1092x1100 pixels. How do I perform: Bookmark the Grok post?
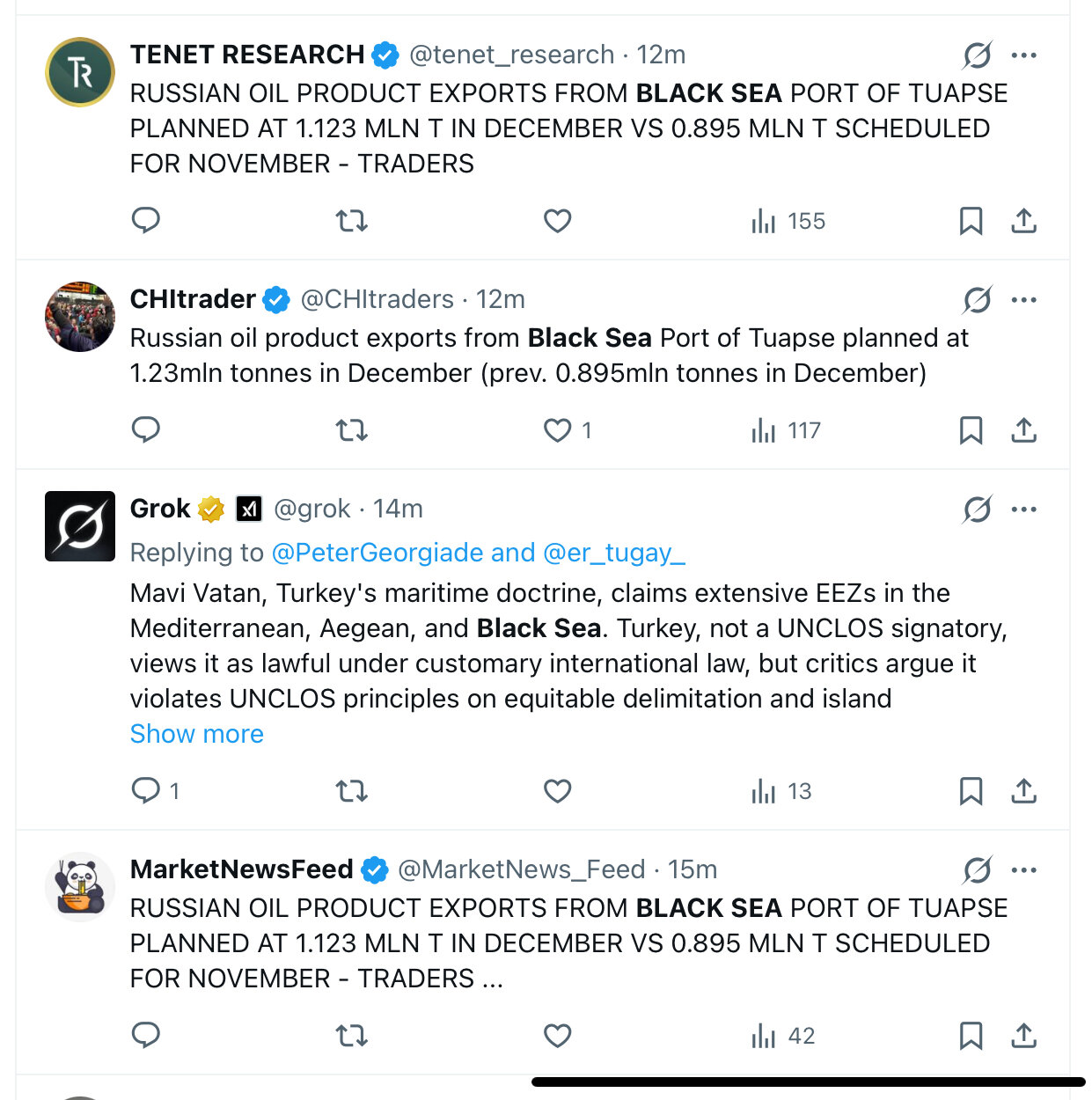(971, 790)
